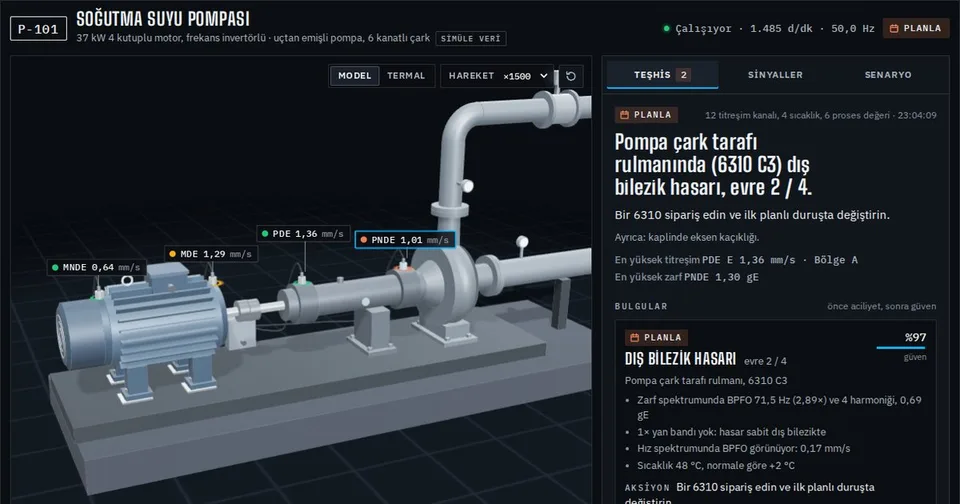Click the P-101 asset tag
The height and width of the screenshot is (504, 960).
point(38,29)
